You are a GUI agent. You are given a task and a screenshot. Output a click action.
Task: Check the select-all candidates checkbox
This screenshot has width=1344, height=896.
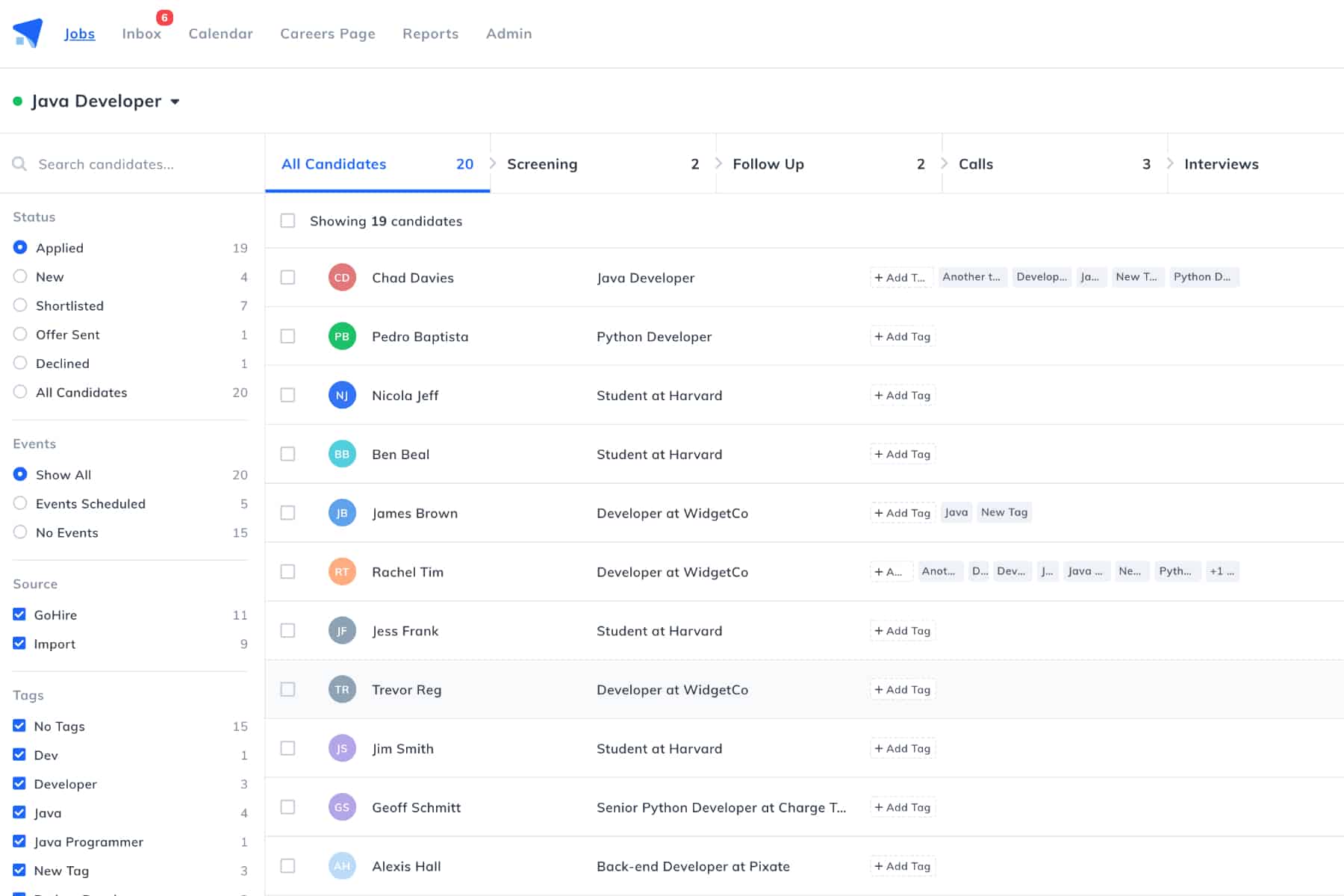tap(288, 221)
